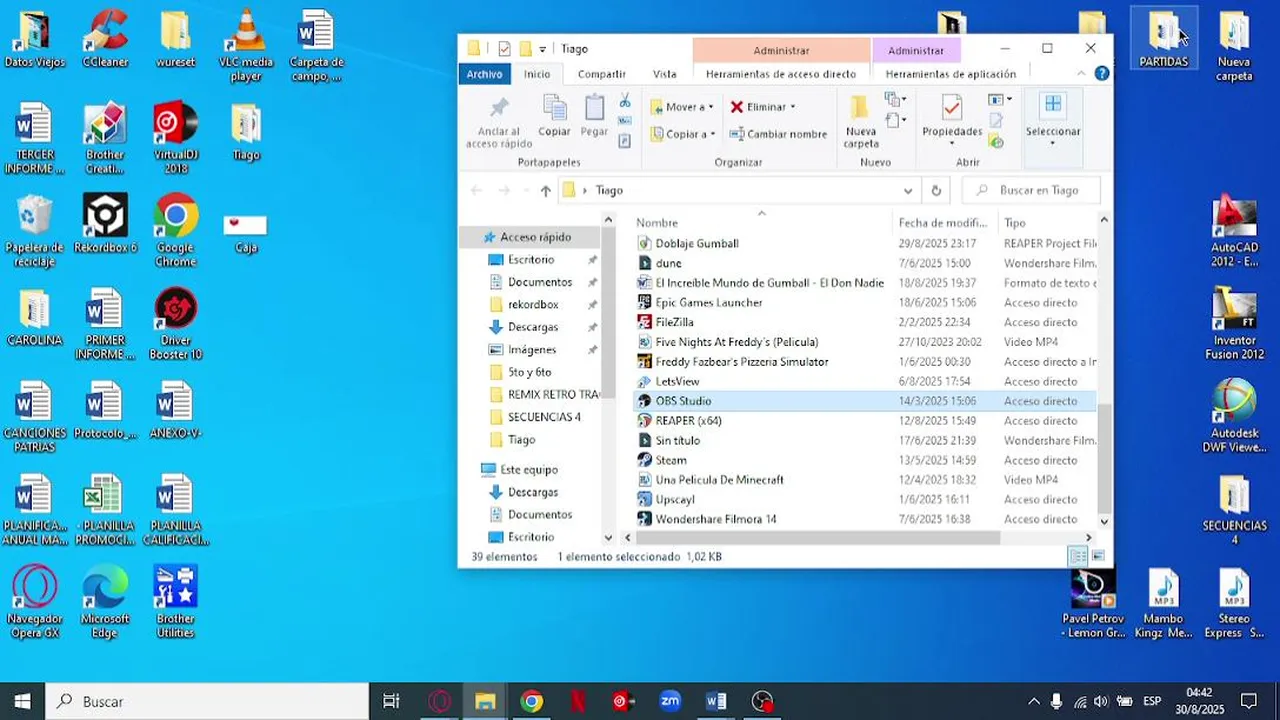Image resolution: width=1280 pixels, height=720 pixels.
Task: Click the Windows Start button
Action: pos(22,701)
